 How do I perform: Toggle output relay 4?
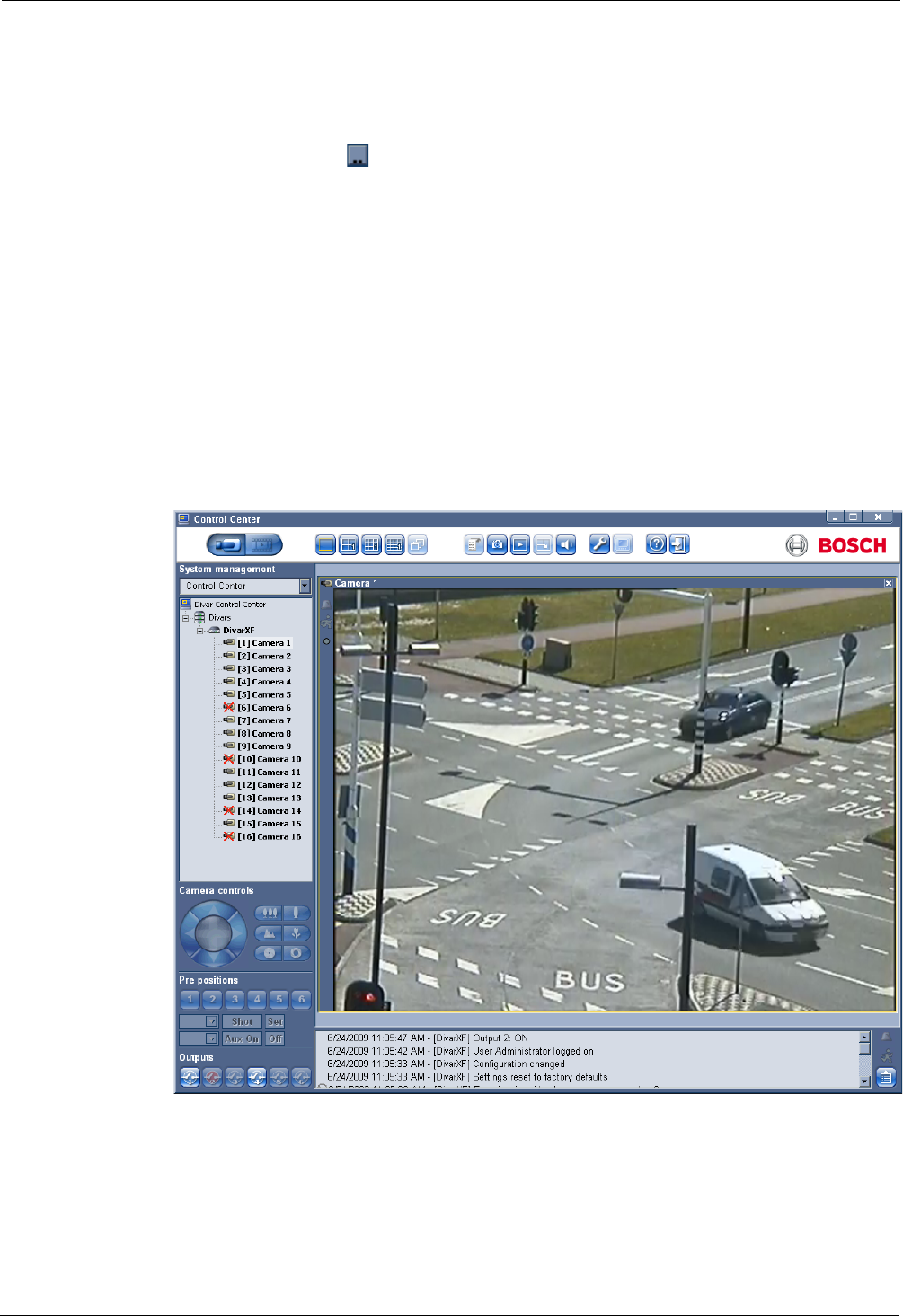pyautogui.click(x=257, y=1078)
